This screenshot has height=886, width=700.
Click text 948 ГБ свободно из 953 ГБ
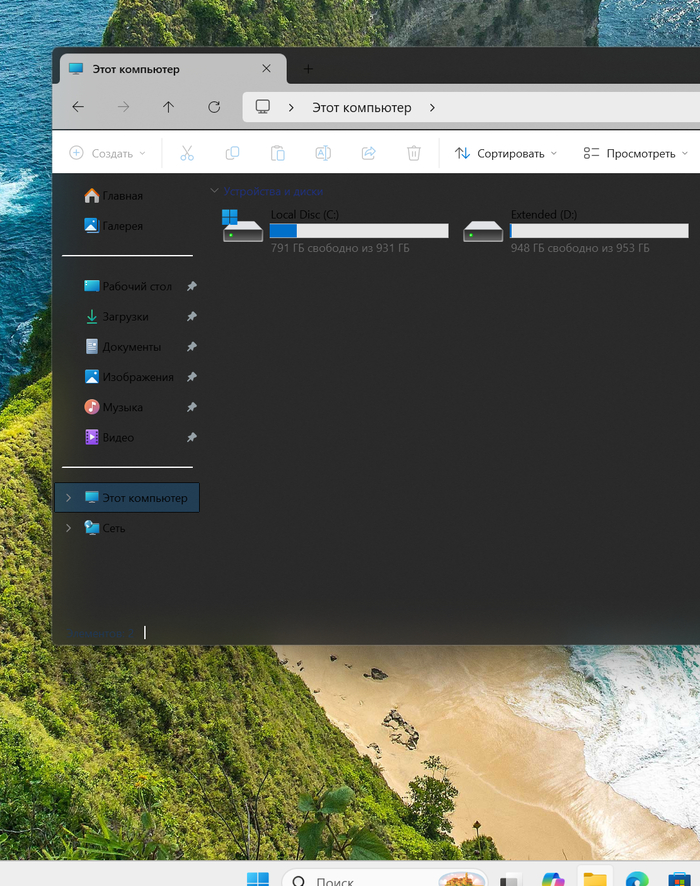[x=580, y=248]
